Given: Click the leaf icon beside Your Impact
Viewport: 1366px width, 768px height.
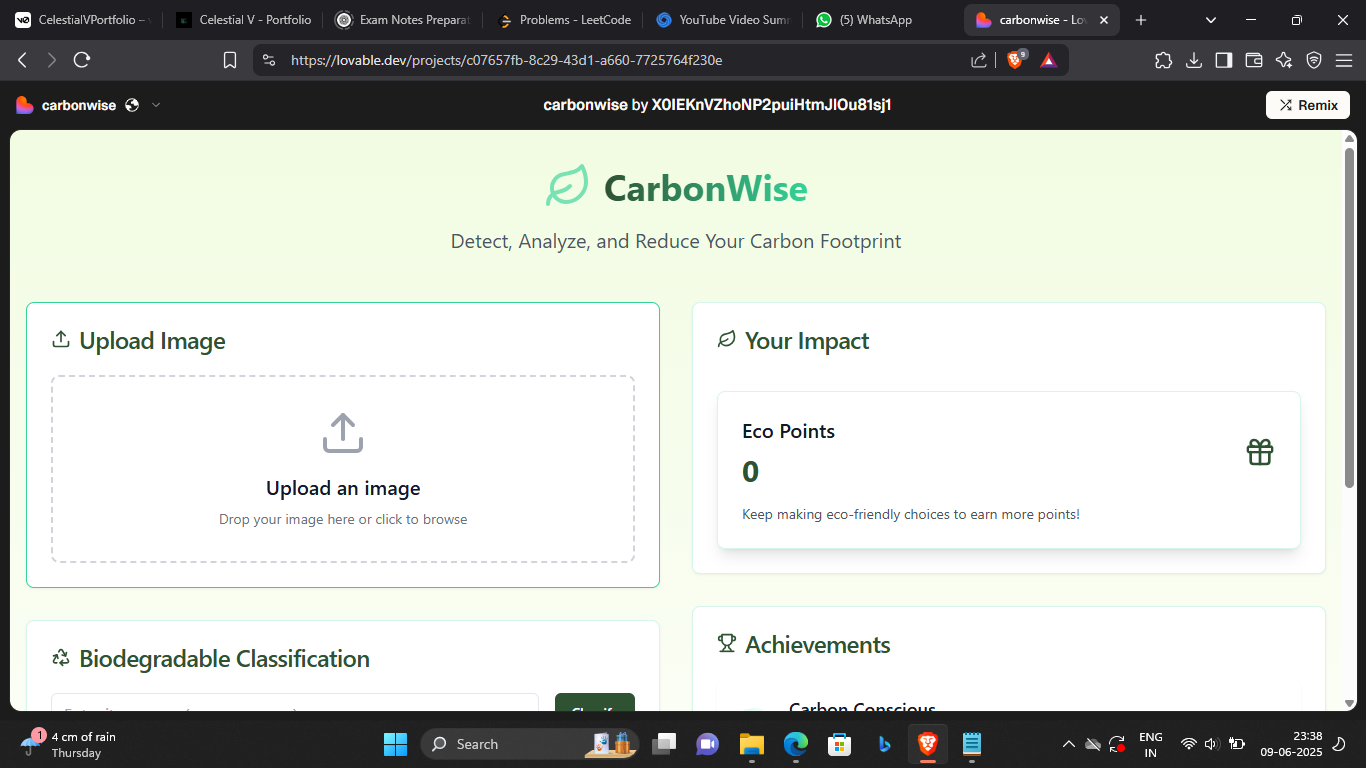Looking at the screenshot, I should tap(724, 340).
